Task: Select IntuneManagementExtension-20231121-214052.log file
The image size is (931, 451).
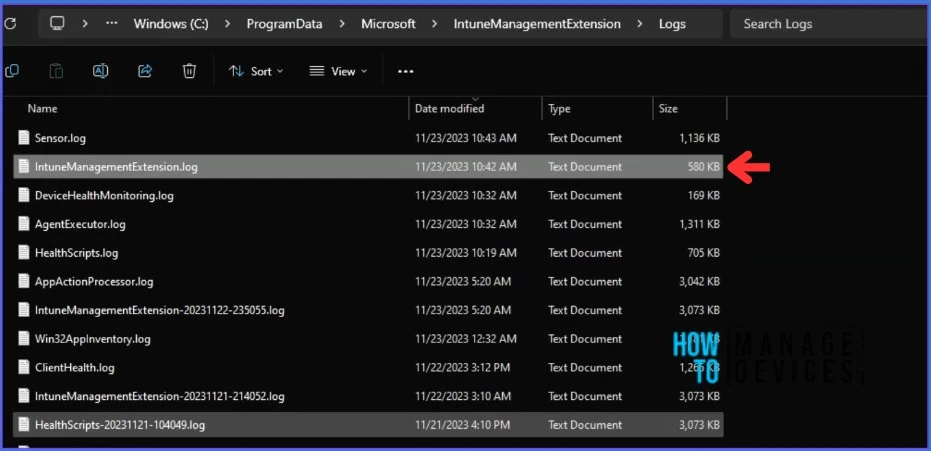Action: click(x=368, y=396)
